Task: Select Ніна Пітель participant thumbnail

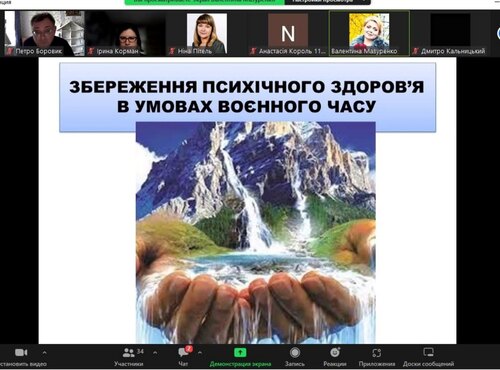Action: click(207, 33)
